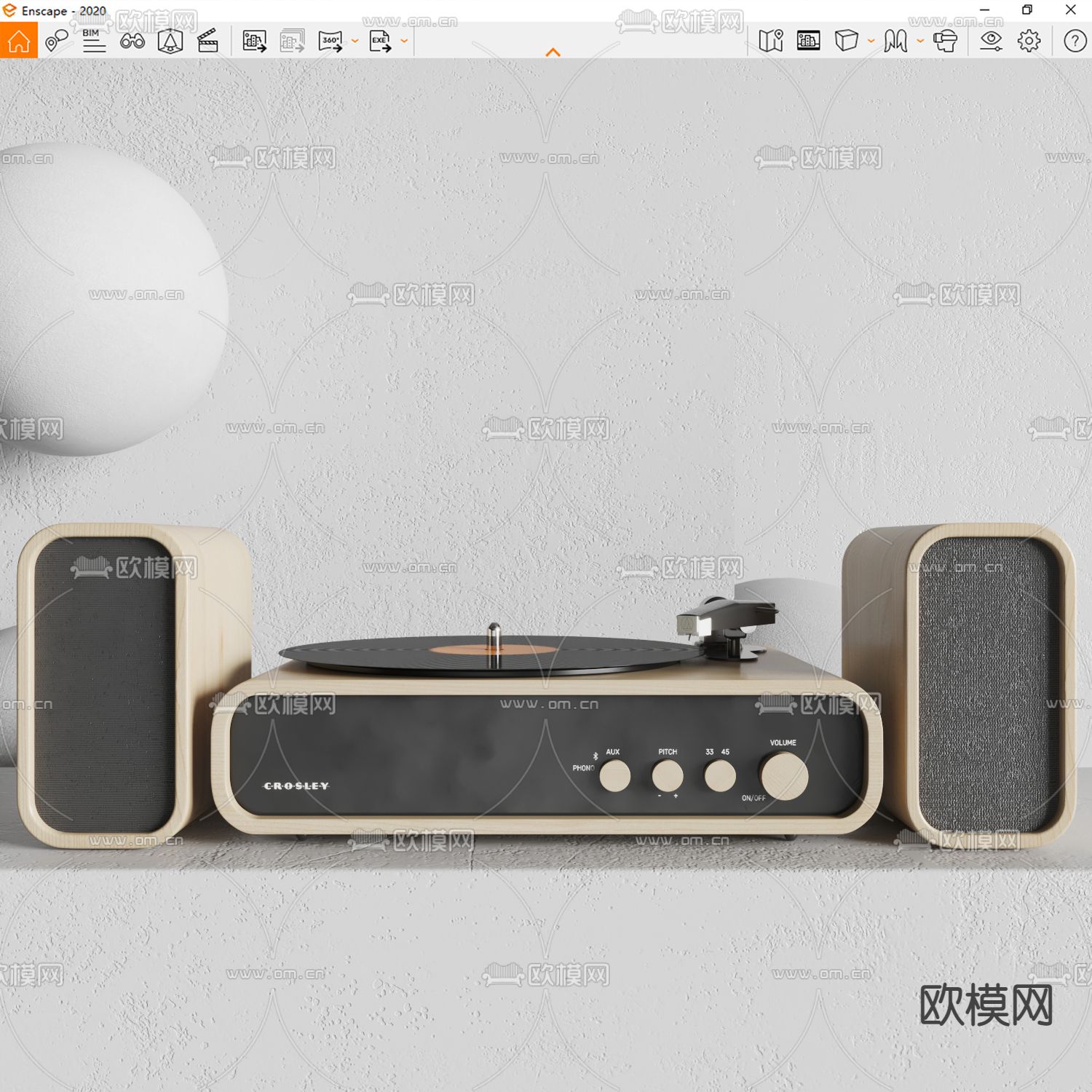The height and width of the screenshot is (1092, 1092).
Task: Expand the 360° panorama dropdown arrow
Action: coord(355,41)
